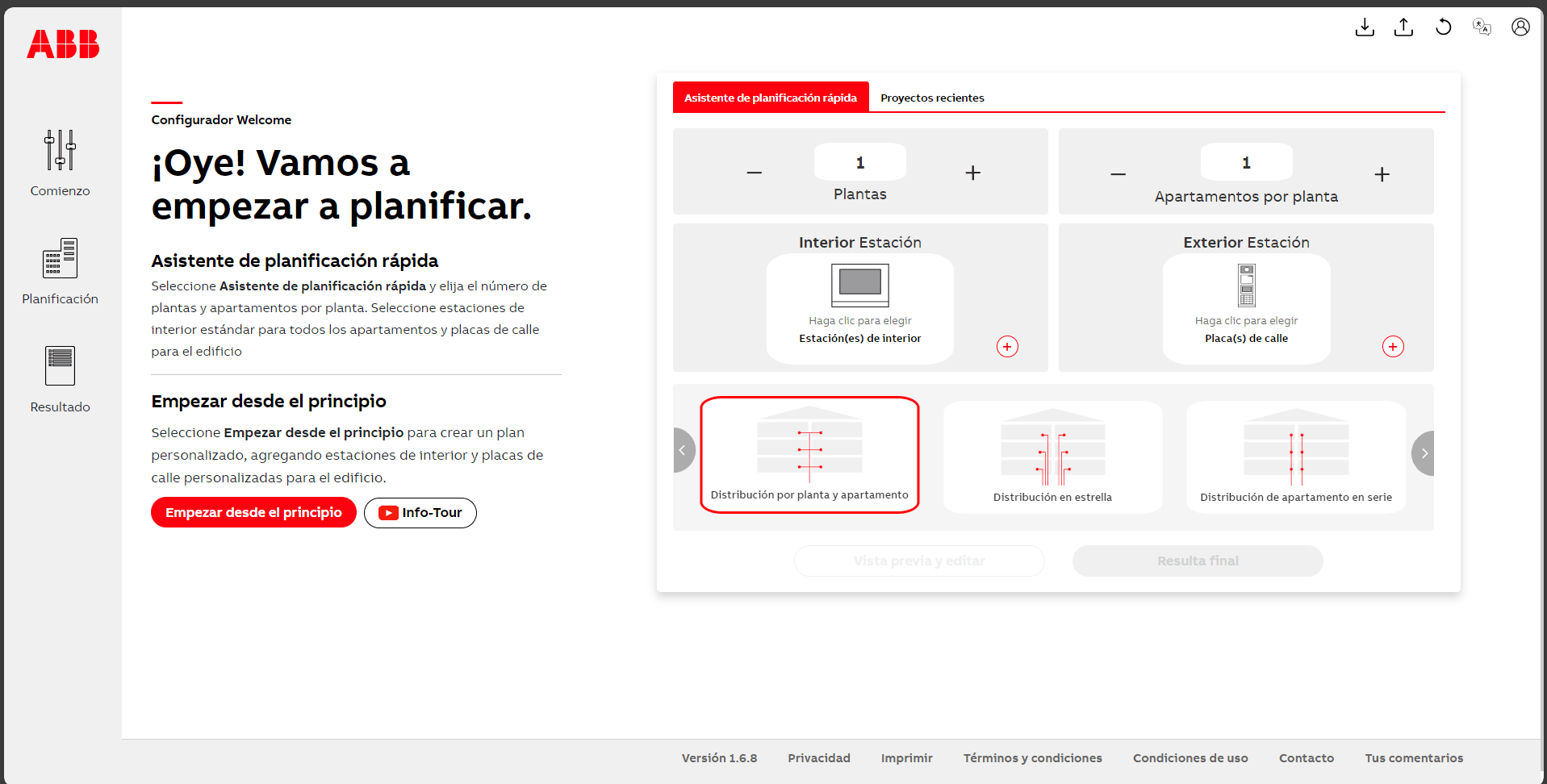Click the indoor station selector Estación(es) de interior
The width and height of the screenshot is (1547, 784).
(x=859, y=309)
